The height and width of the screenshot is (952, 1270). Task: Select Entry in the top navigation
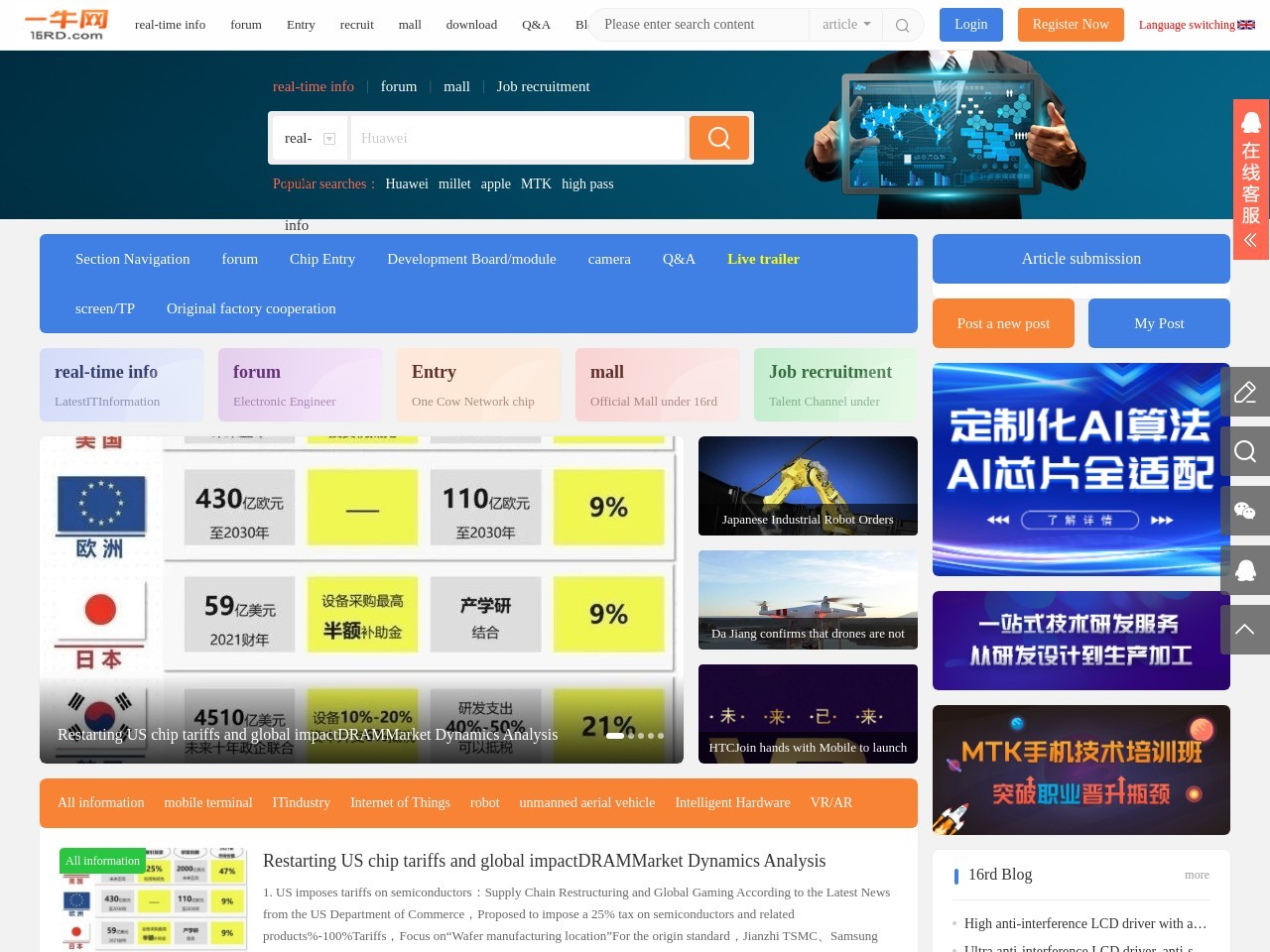click(301, 25)
